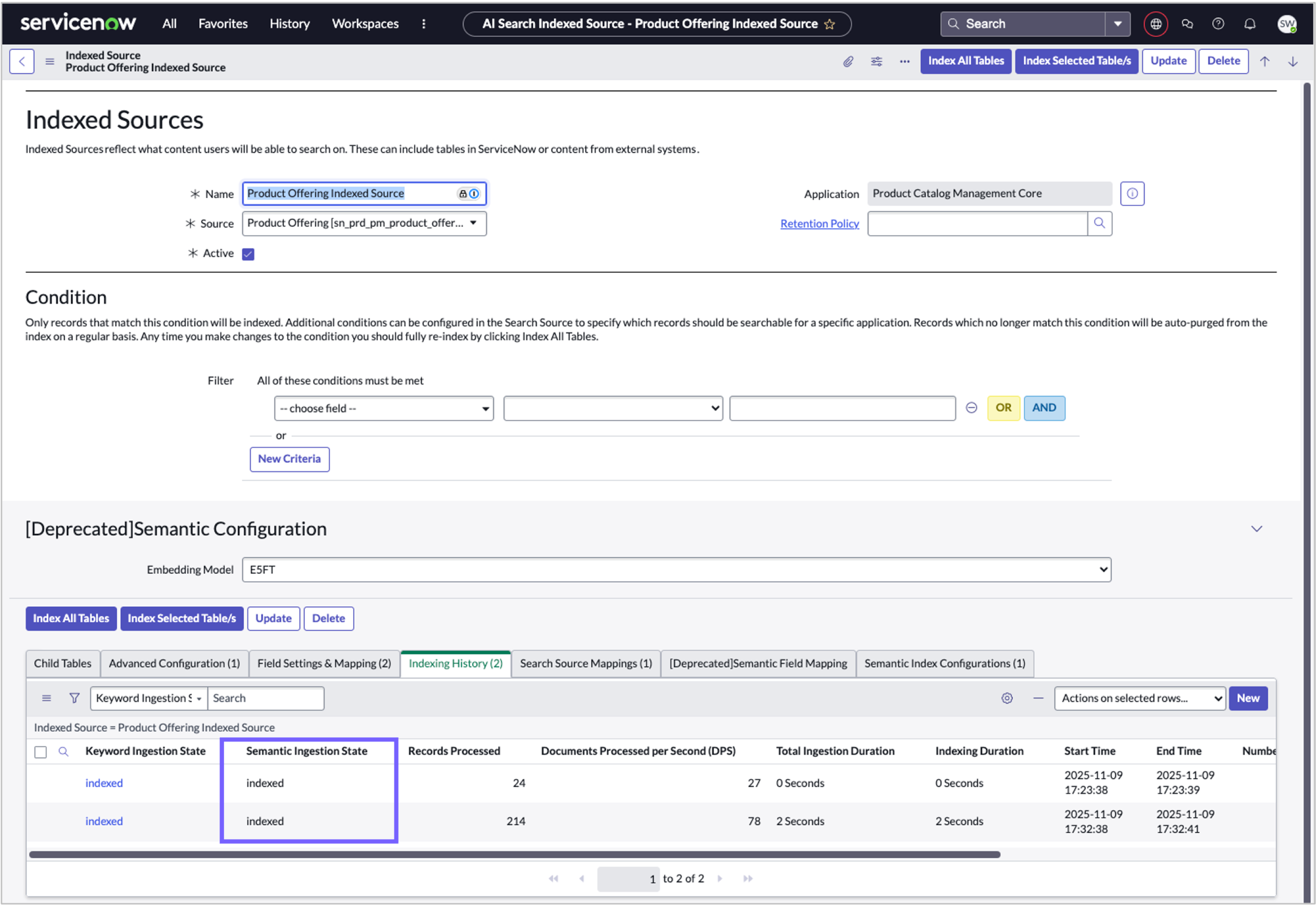Click the back arrow icon in form header
Viewport: 1316px width, 906px height.
click(x=21, y=61)
